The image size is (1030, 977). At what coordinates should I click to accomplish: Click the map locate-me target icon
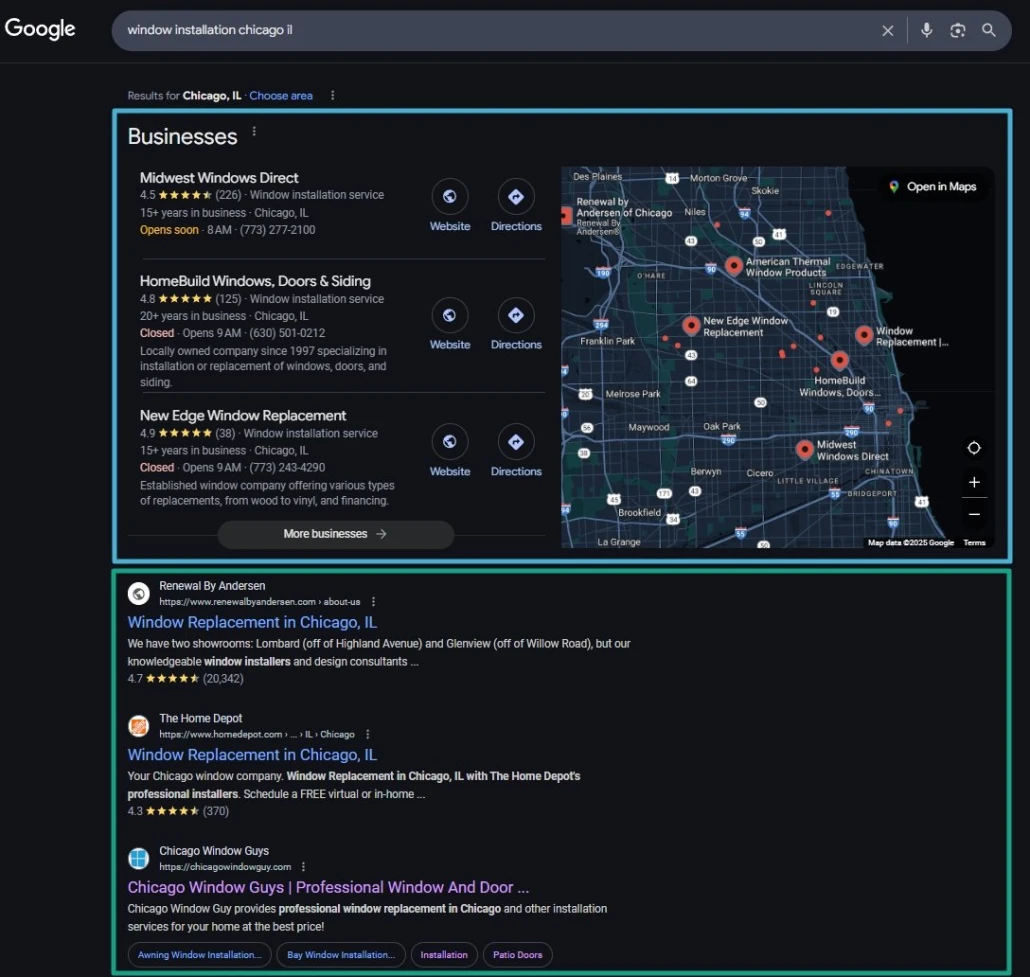click(x=974, y=448)
